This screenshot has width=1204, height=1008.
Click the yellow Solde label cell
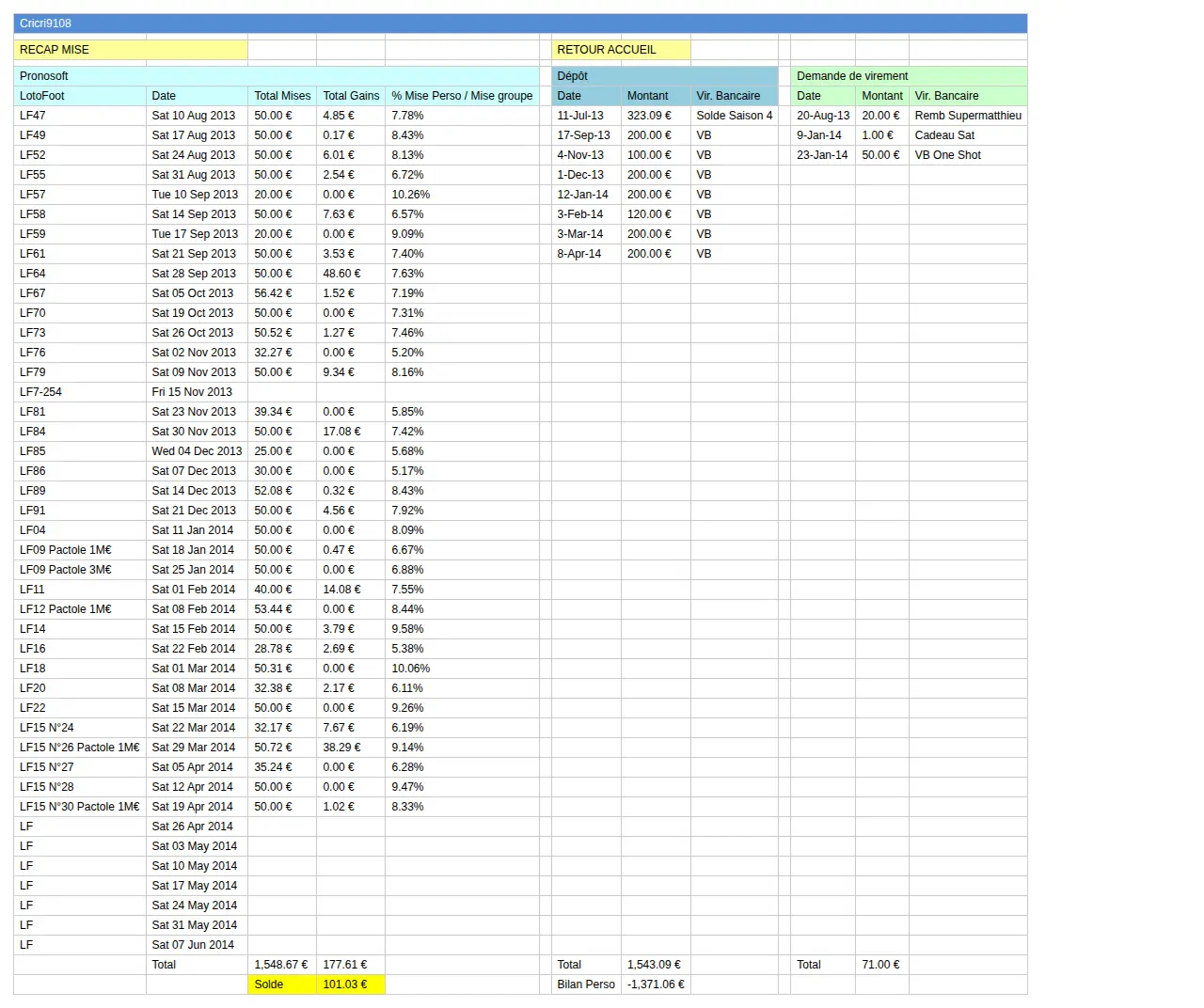point(282,984)
